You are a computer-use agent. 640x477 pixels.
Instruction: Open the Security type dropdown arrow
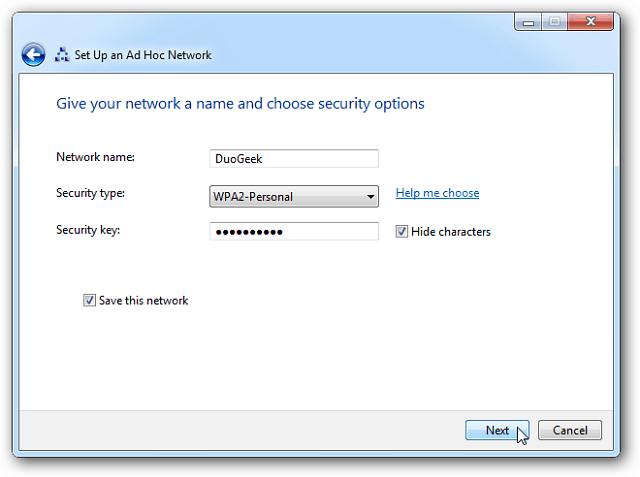(370, 197)
